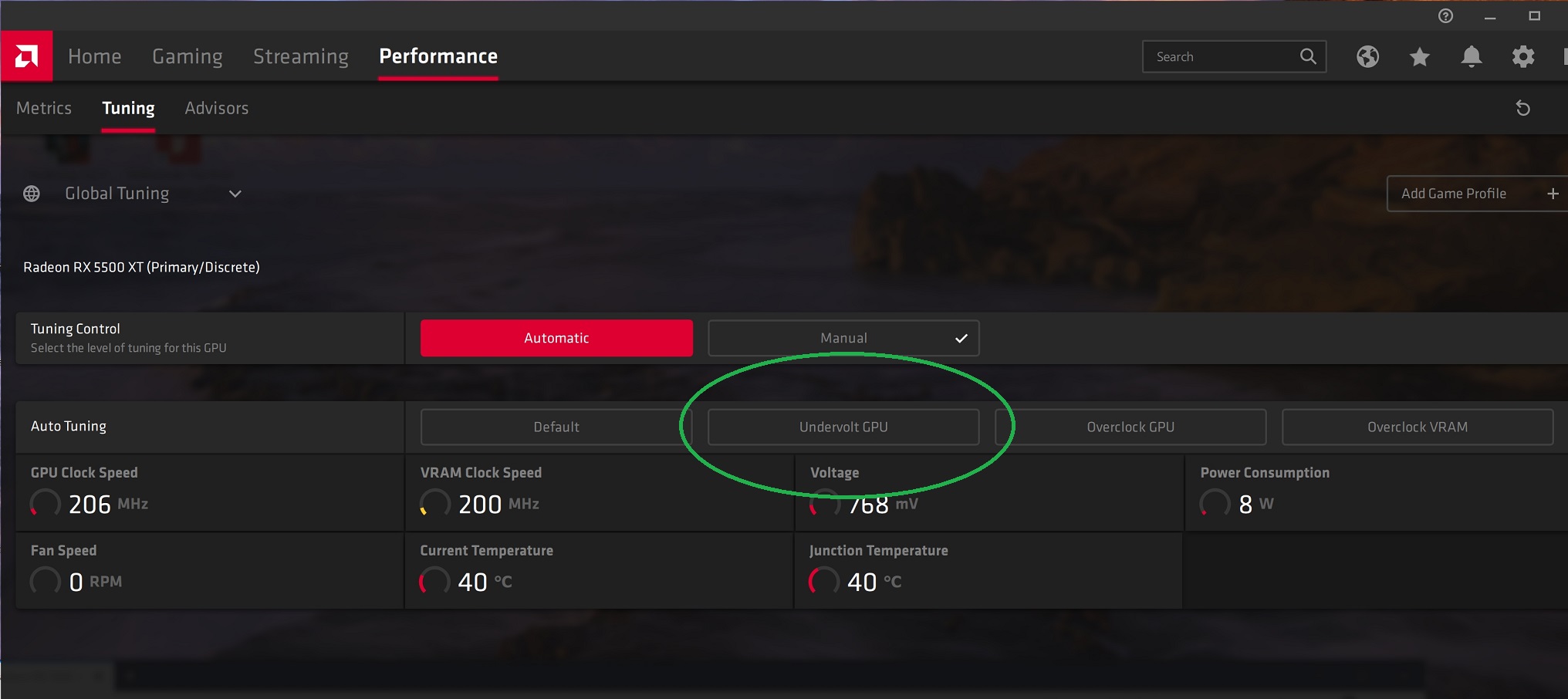1568x699 pixels.
Task: Select Default auto tuning option
Action: 556,427
